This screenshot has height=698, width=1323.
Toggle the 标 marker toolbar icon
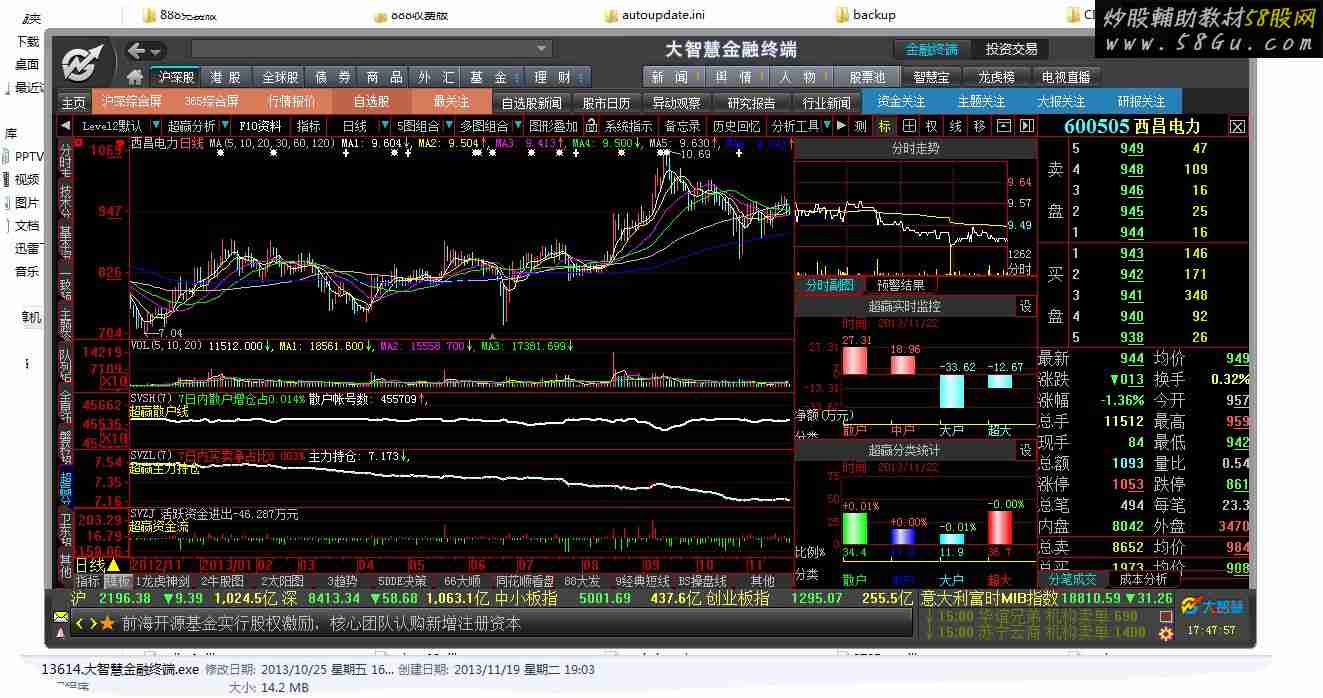[884, 126]
